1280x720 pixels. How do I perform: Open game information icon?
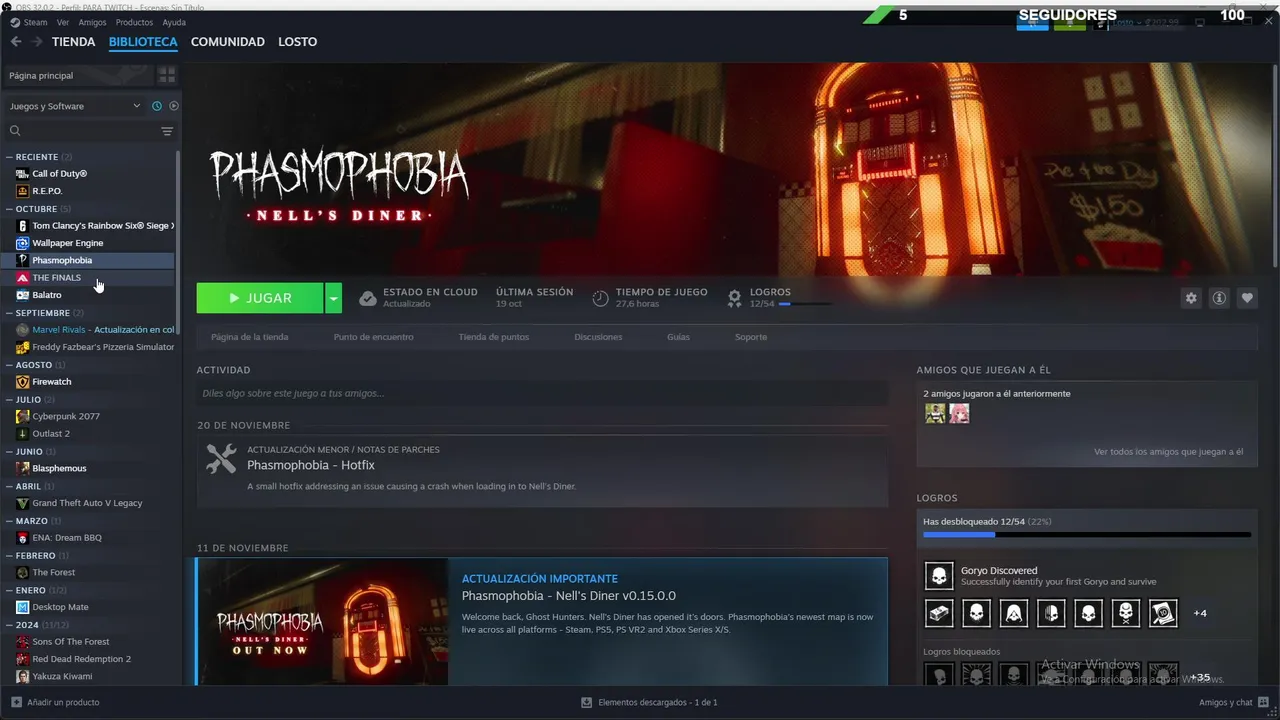pyautogui.click(x=1219, y=298)
